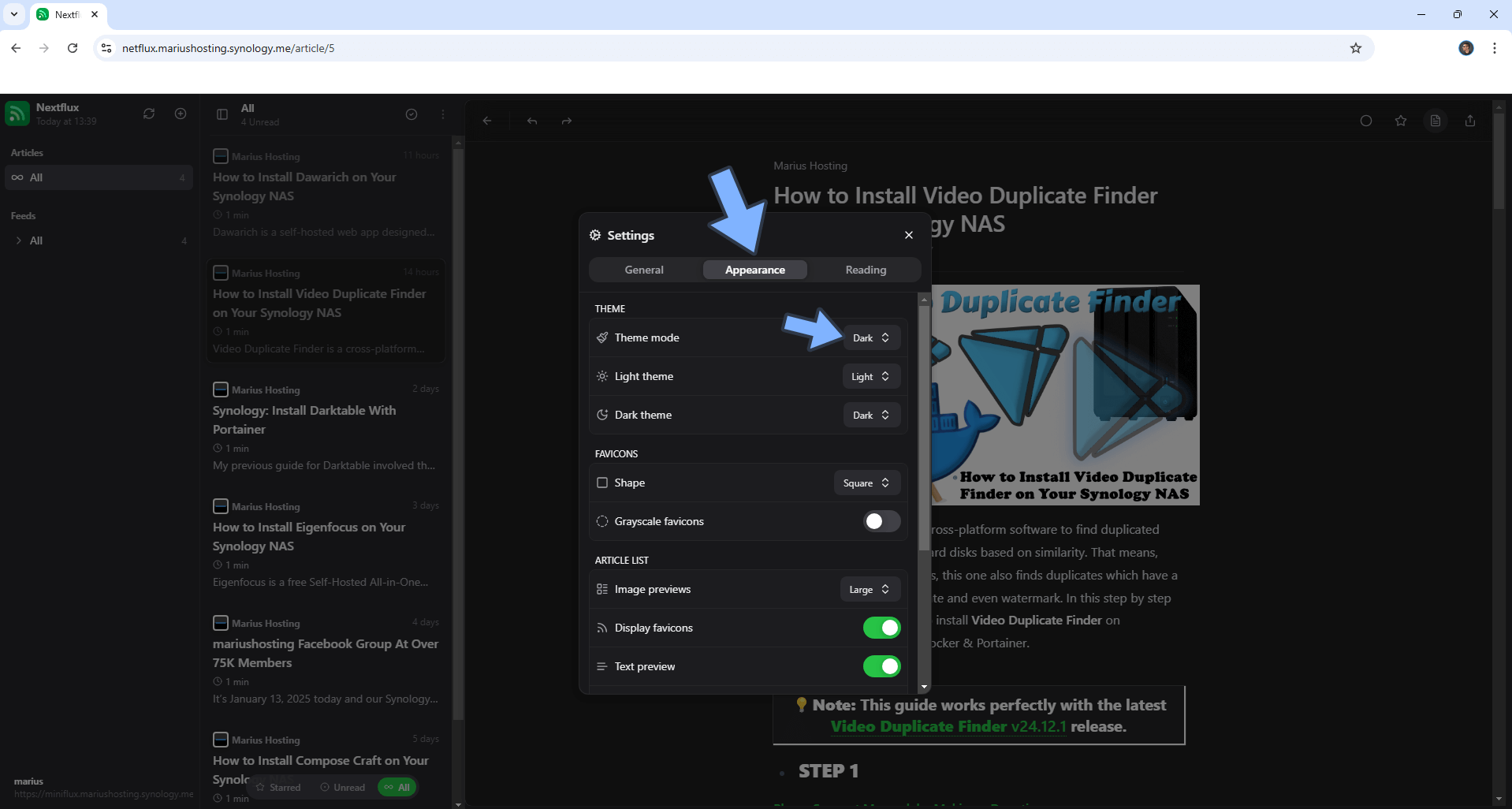
Task: Click the Nextflux logo icon
Action: (x=17, y=114)
